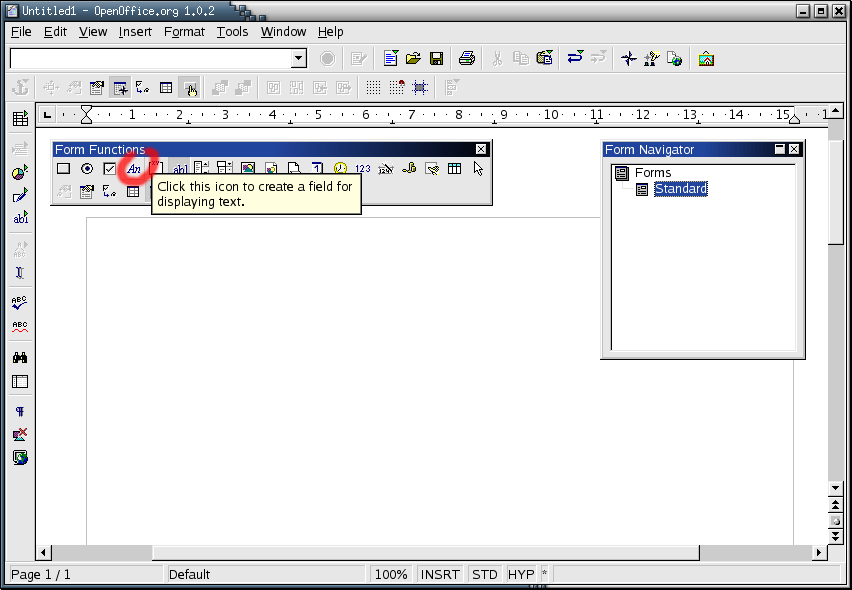
Task: Open the Paste clipboard dropdown icon
Action: click(544, 59)
